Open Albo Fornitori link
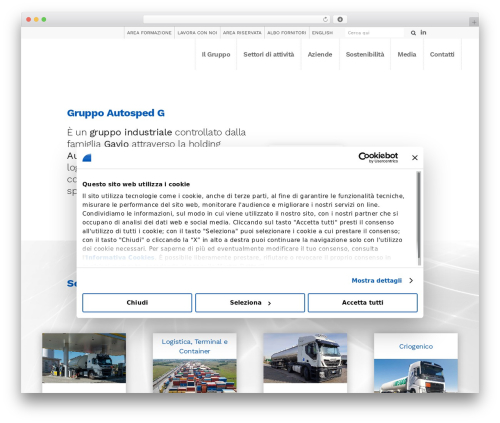The width and height of the screenshot is (500, 423). pos(286,33)
